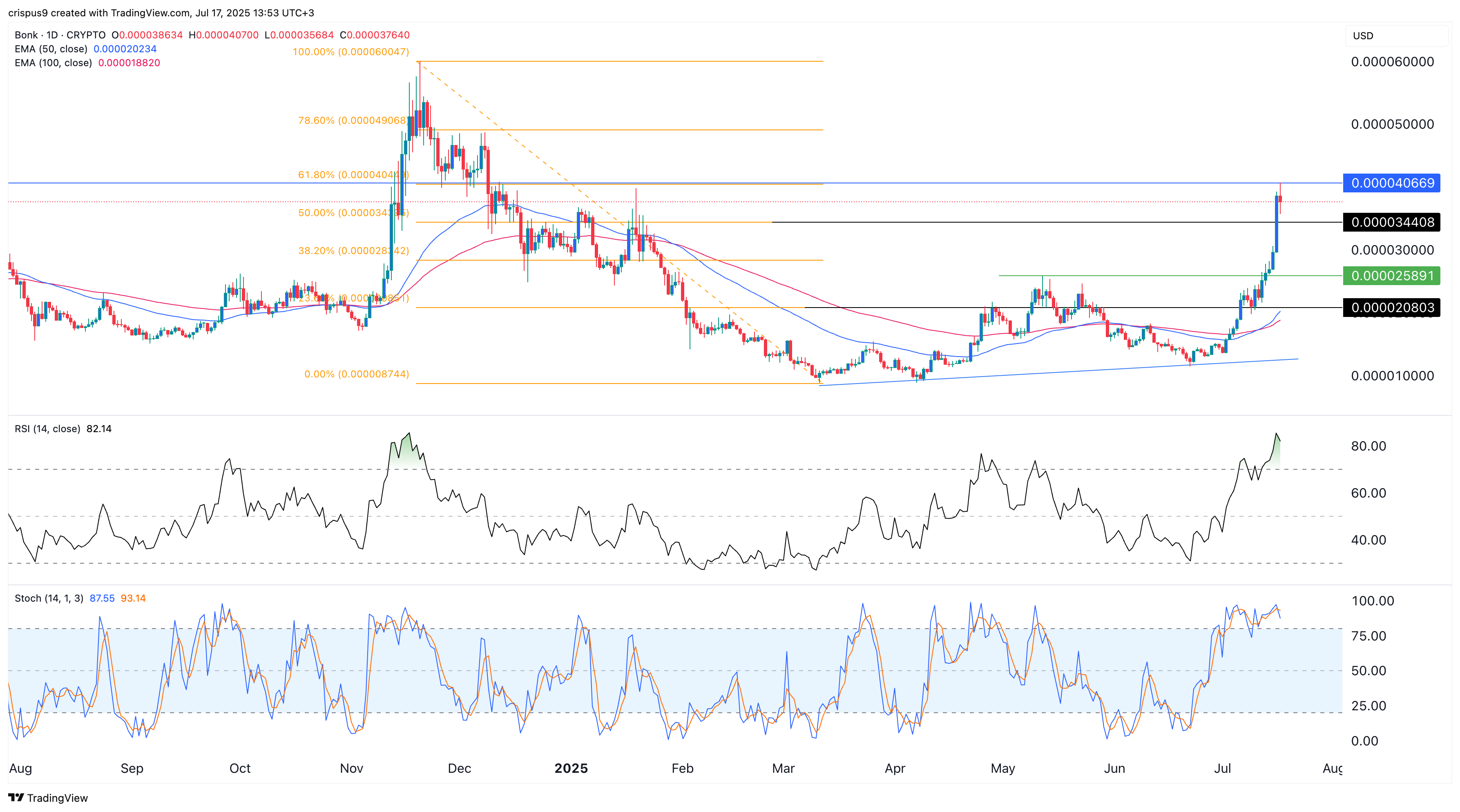The height and width of the screenshot is (812, 1460).
Task: Click the RSI 80.00 axis level
Action: click(x=1368, y=446)
